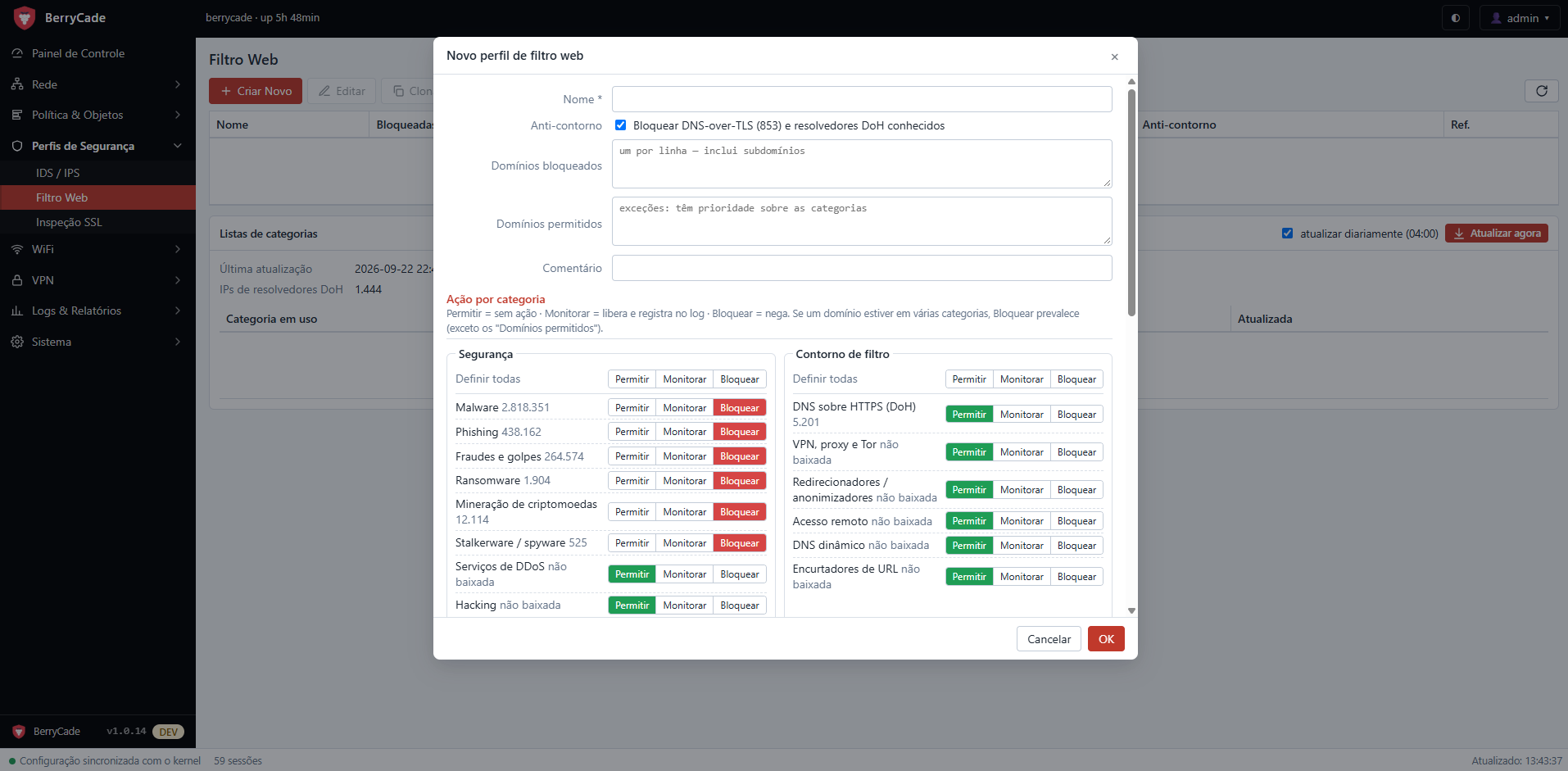Set Malware to Permitir
The width and height of the screenshot is (1568, 771).
(x=632, y=408)
